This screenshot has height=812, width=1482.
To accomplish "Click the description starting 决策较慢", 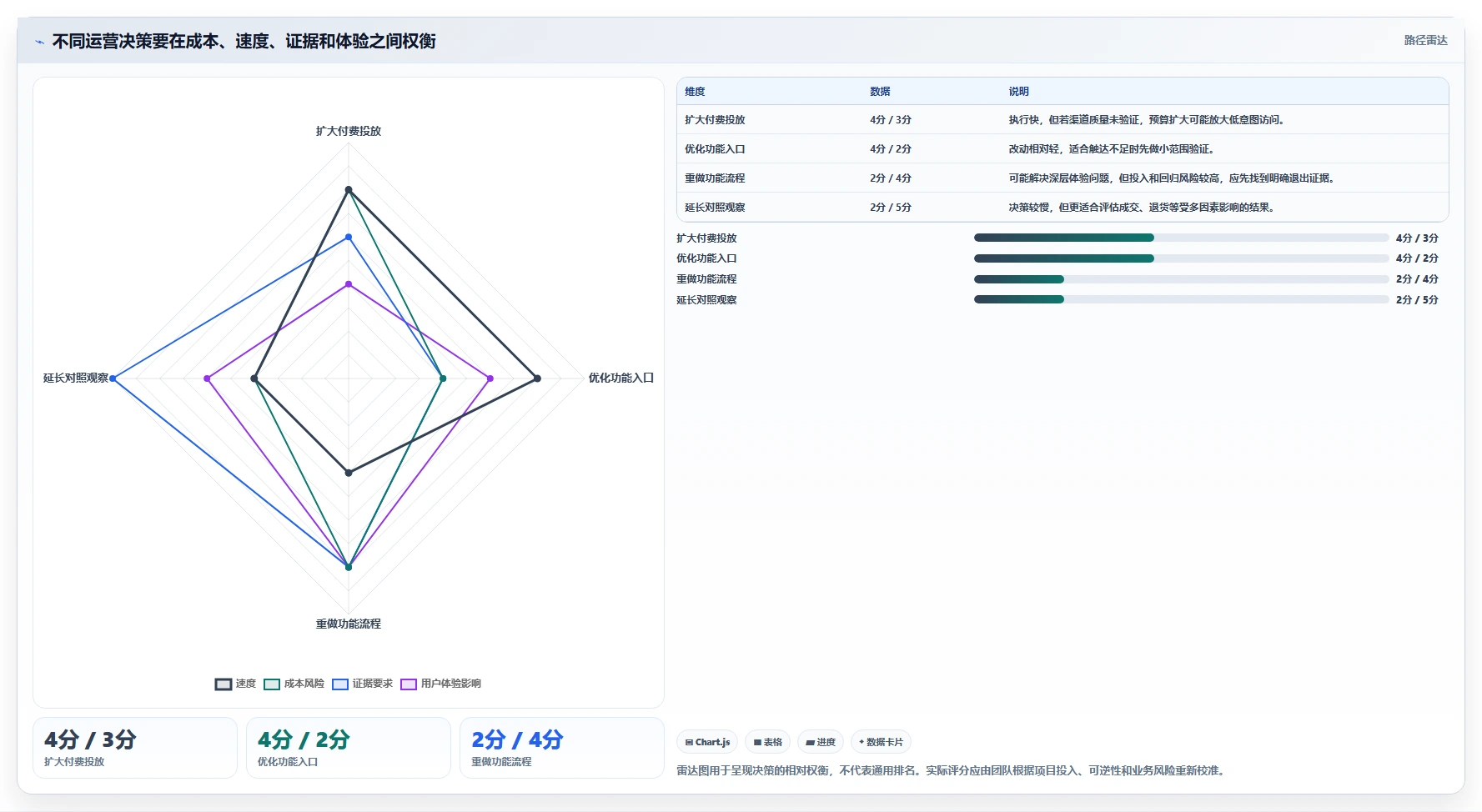I will (1143, 208).
